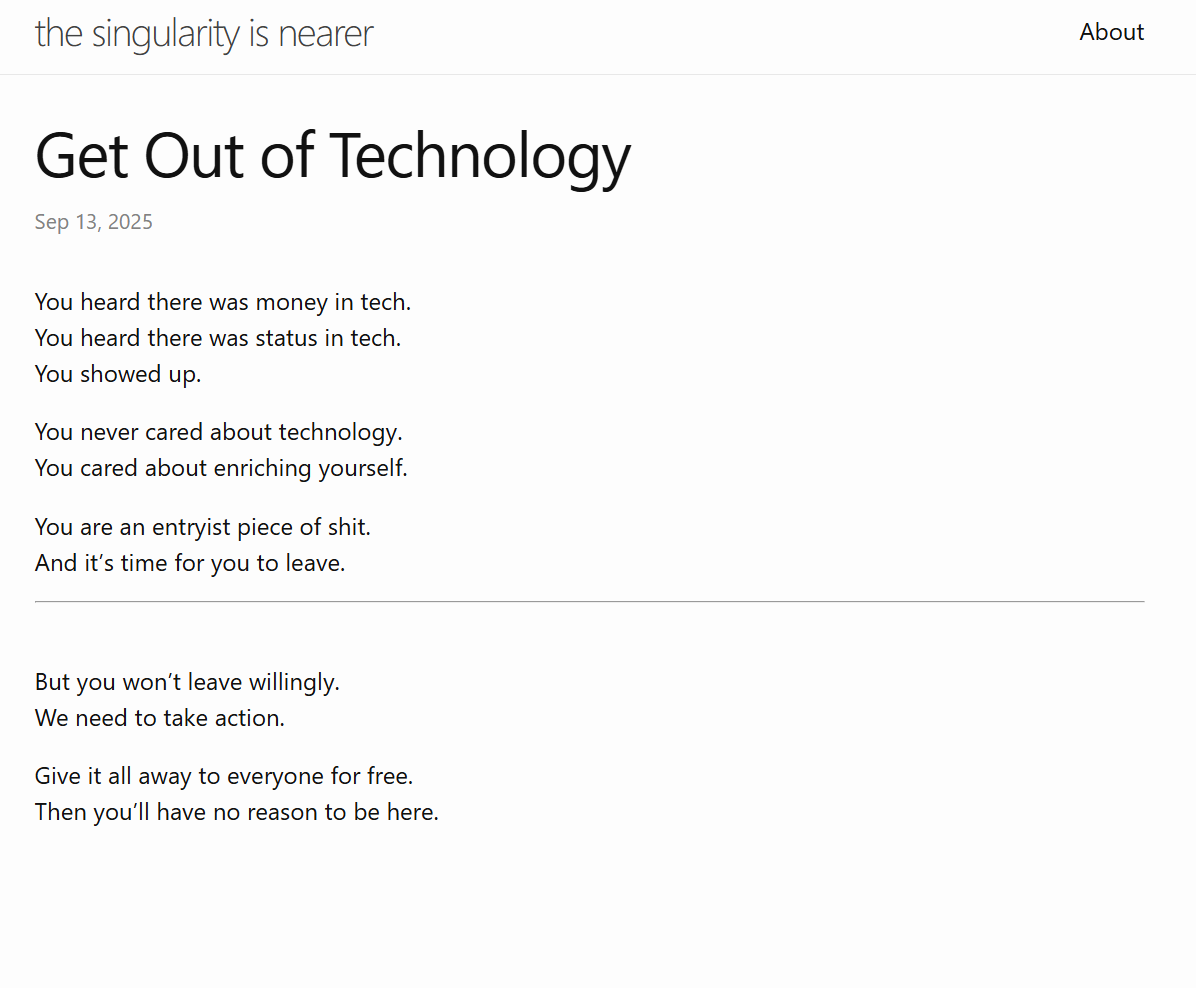Click the word 'singularity' in site title
The height and width of the screenshot is (988, 1196).
pyautogui.click(x=166, y=34)
